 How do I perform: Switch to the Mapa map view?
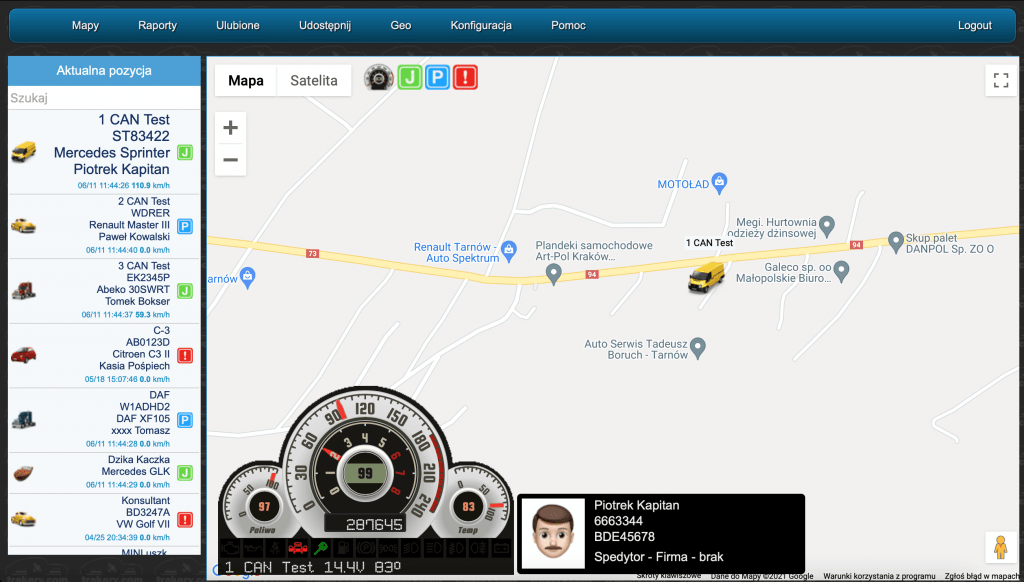pyautogui.click(x=246, y=80)
